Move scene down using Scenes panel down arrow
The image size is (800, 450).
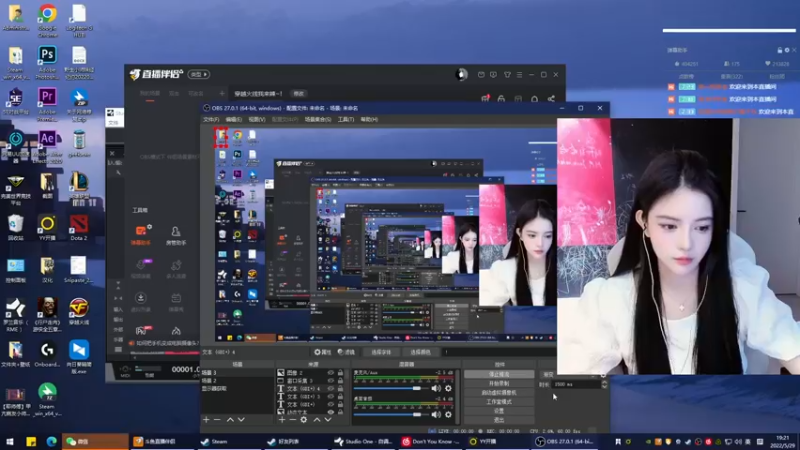click(241, 419)
